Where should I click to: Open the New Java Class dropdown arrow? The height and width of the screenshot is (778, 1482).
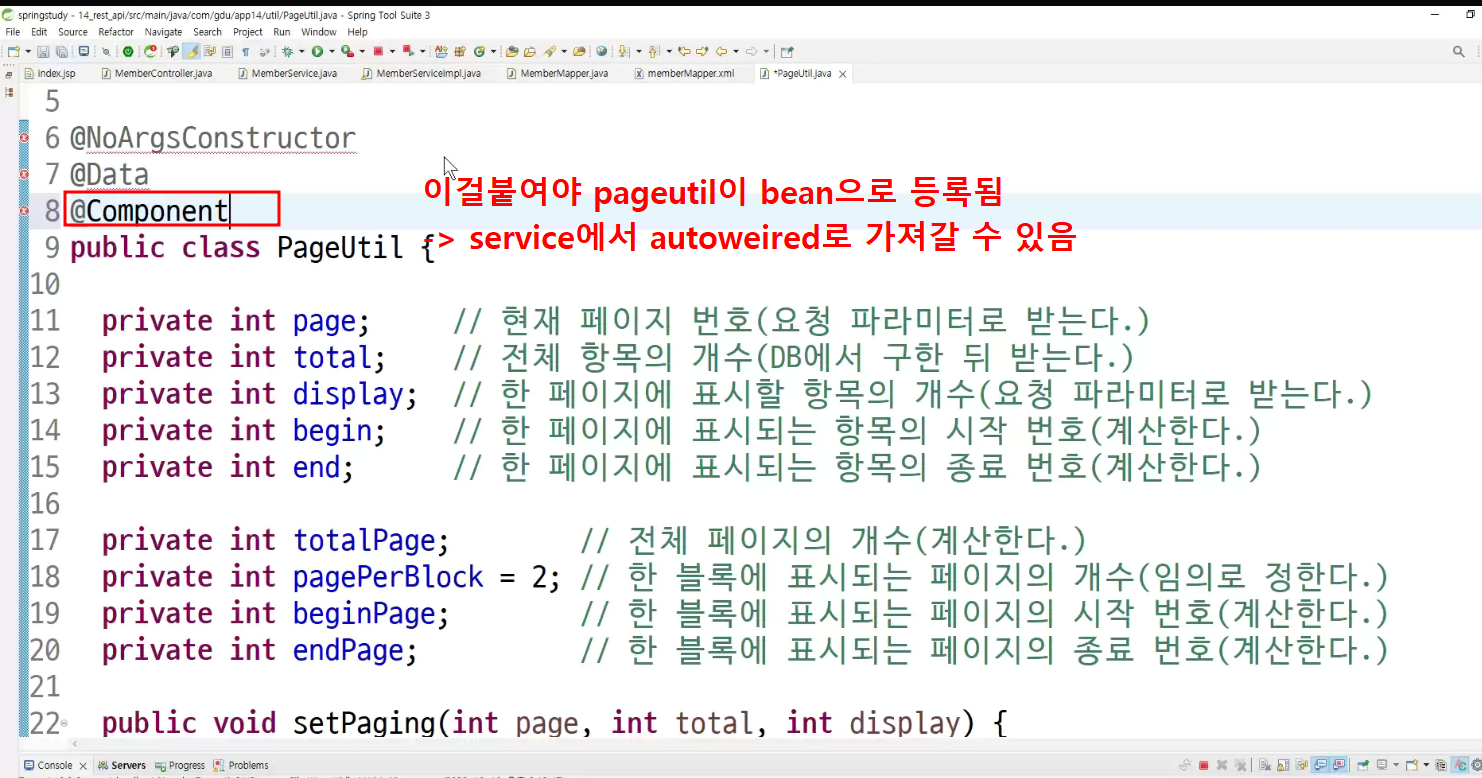(493, 51)
